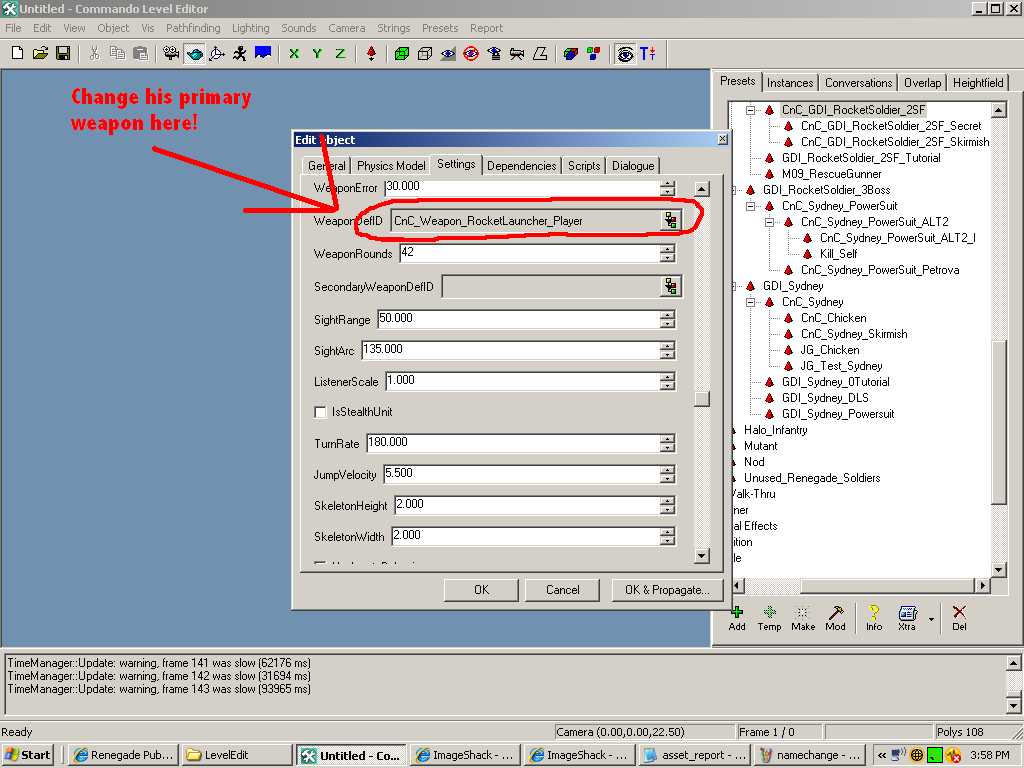1024x768 pixels.
Task: Click the Cancel button in Edit Object
Action: (x=562, y=590)
